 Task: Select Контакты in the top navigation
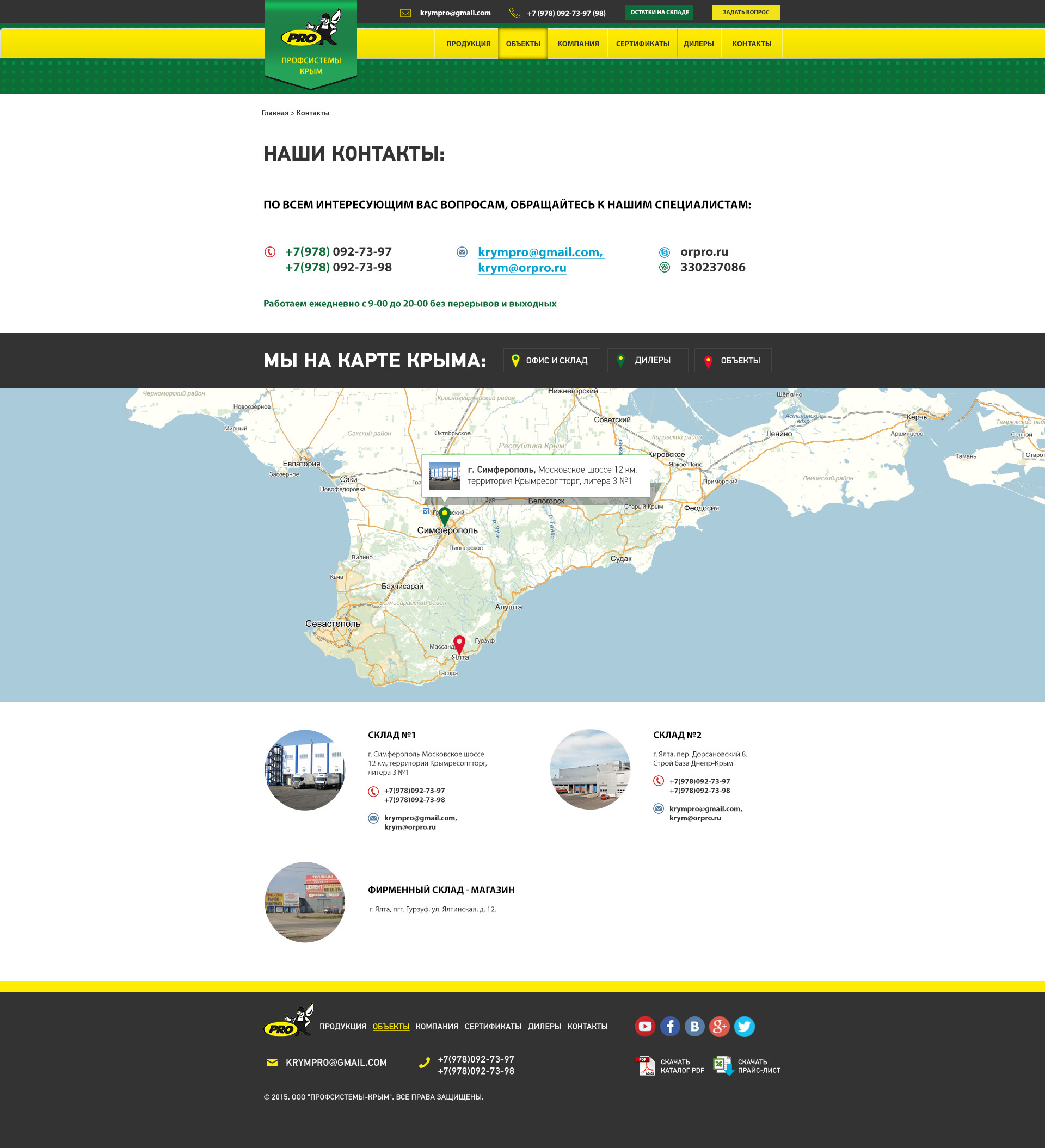(751, 44)
